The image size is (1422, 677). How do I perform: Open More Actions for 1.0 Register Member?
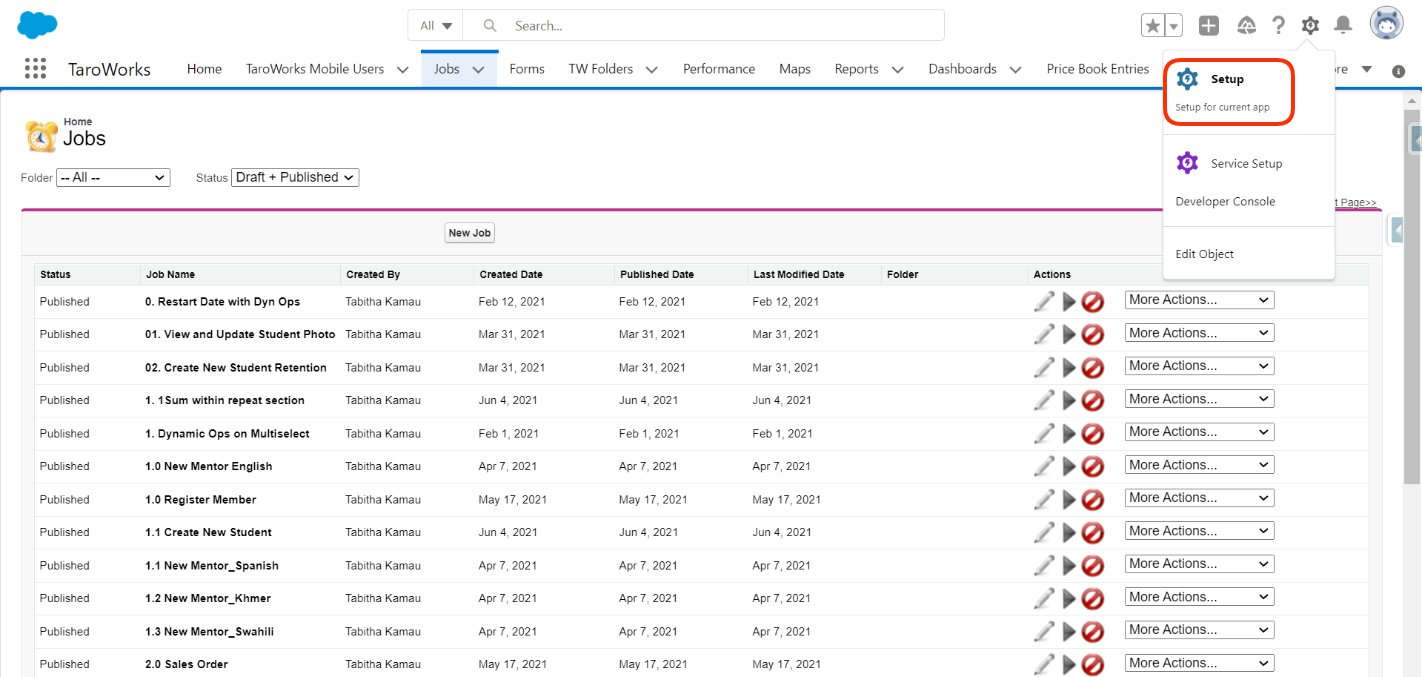tap(1200, 498)
